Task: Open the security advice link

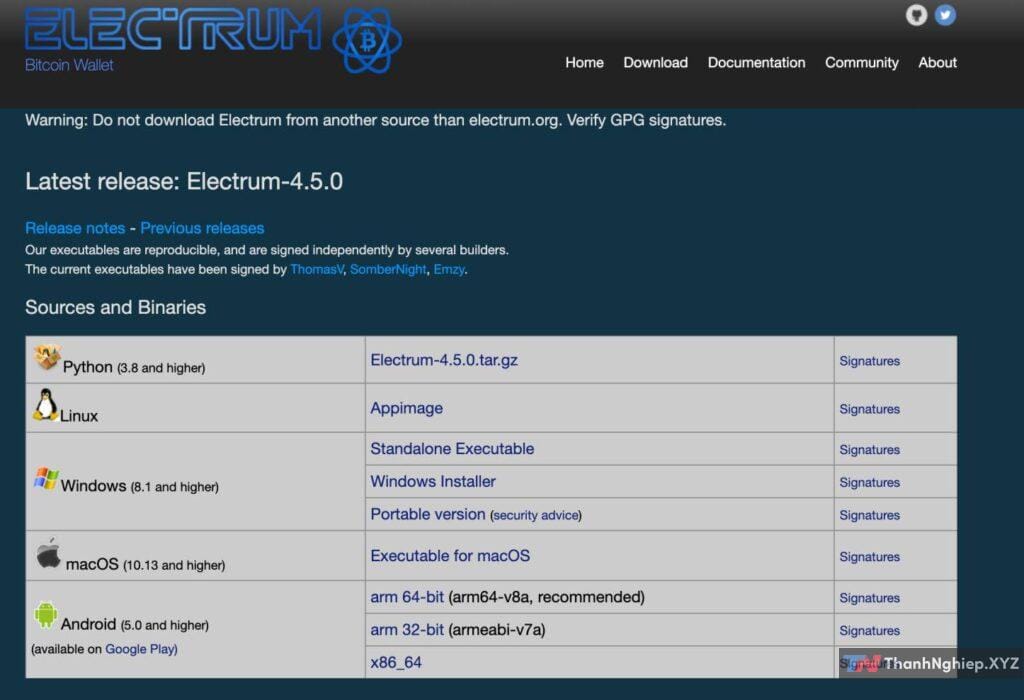Action: click(536, 515)
